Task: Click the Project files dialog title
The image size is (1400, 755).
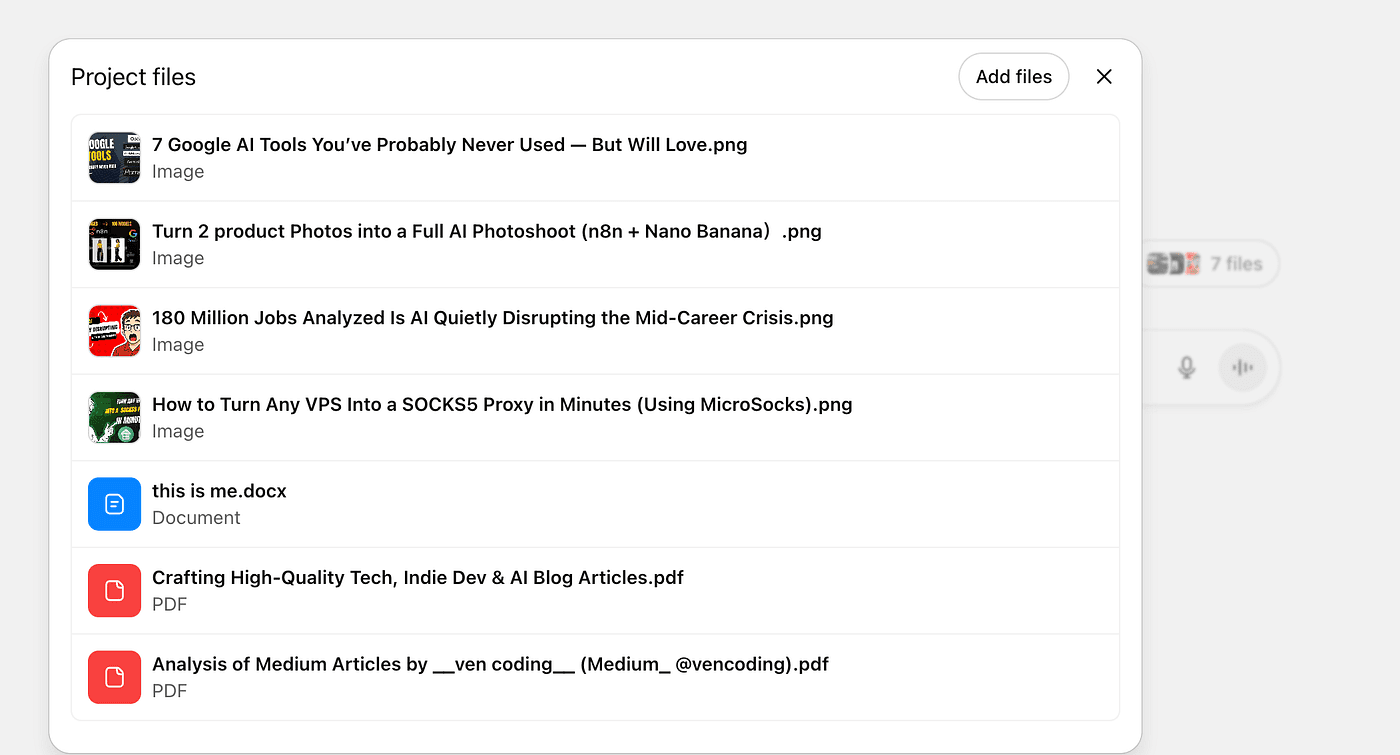Action: pos(133,77)
